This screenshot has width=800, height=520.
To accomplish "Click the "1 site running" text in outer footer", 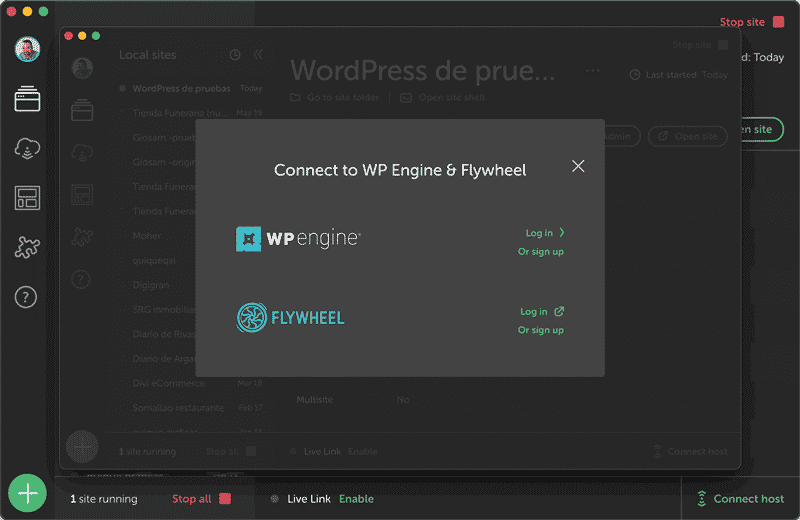I will point(104,499).
